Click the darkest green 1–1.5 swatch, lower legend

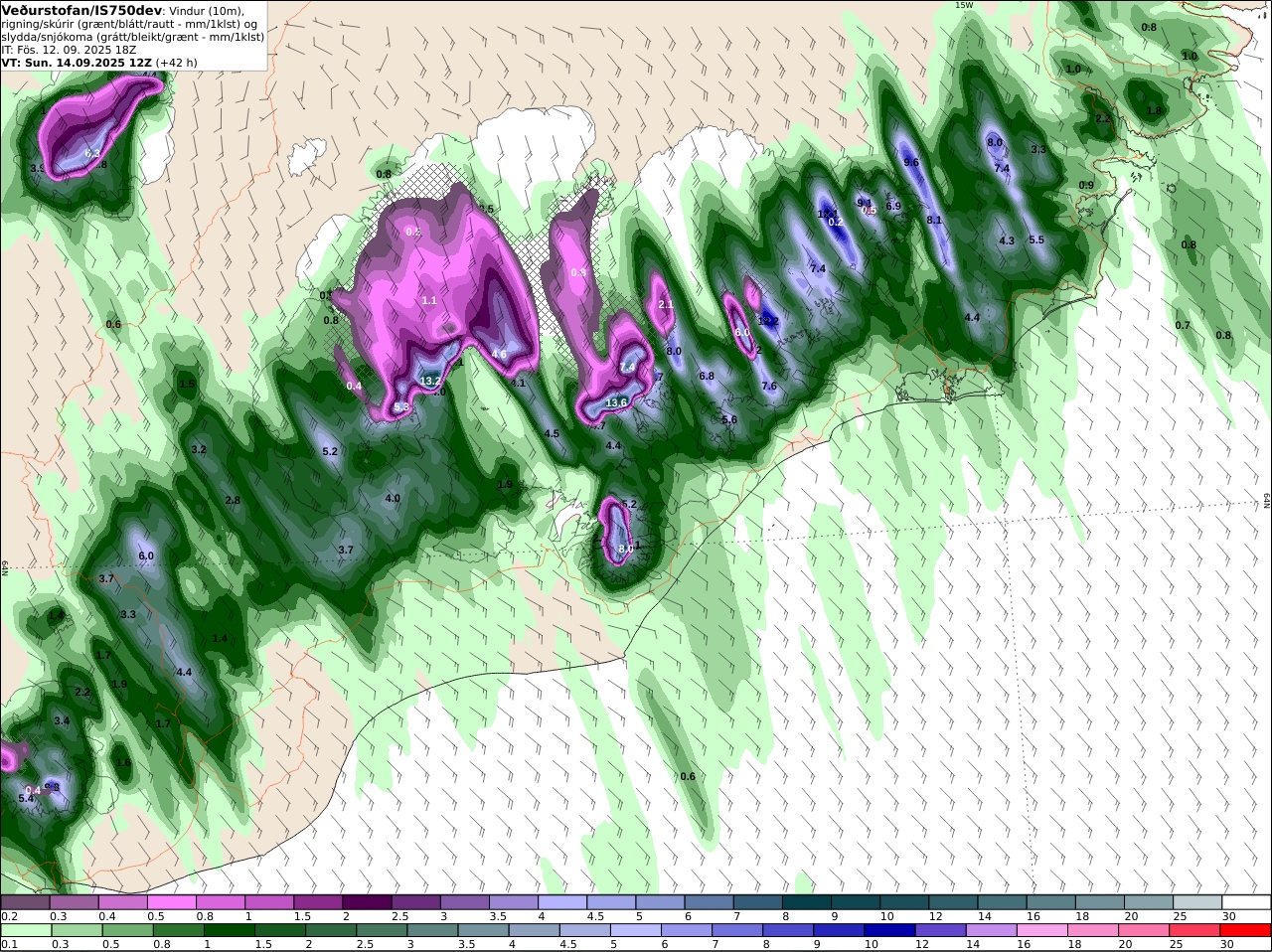coord(229,931)
